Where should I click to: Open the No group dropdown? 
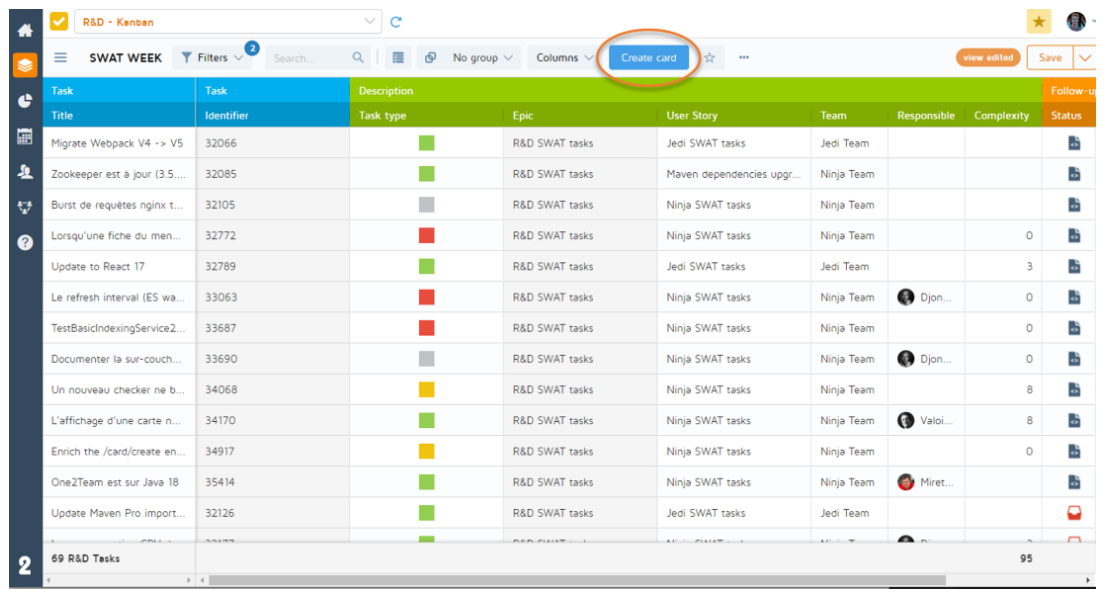pos(482,58)
